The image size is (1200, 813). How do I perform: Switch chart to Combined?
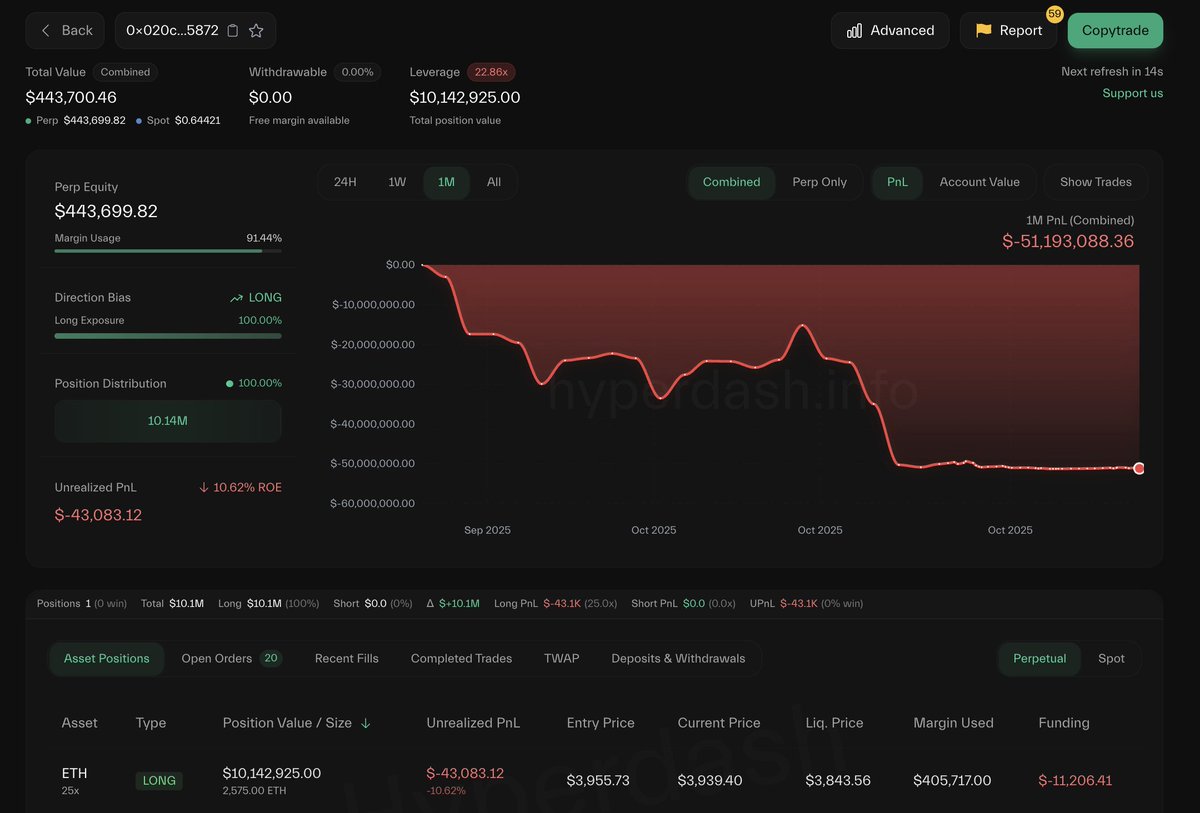[732, 182]
